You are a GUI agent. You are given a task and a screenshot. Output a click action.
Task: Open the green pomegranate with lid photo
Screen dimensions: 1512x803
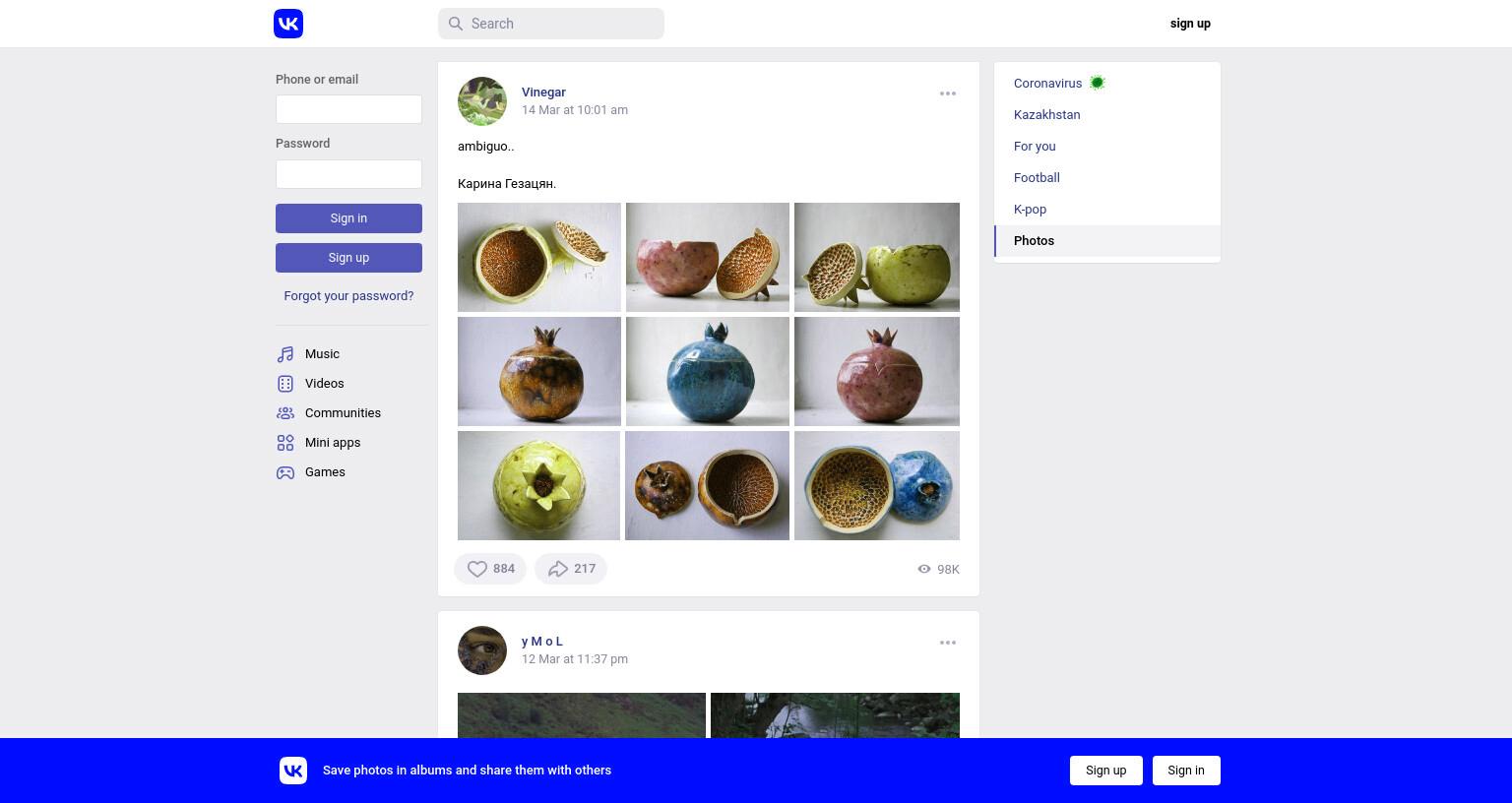click(x=877, y=257)
